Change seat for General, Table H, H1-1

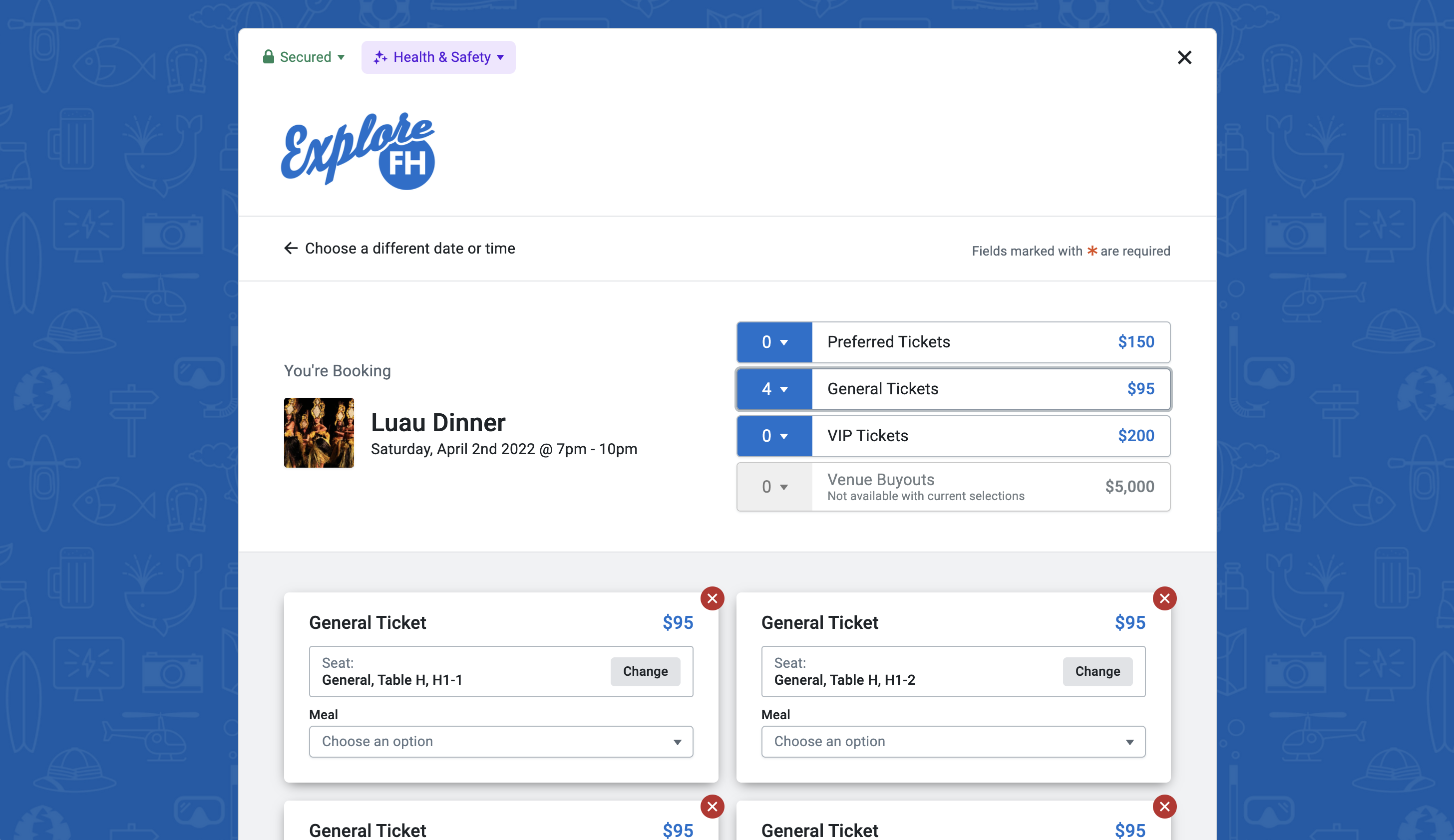[x=645, y=671]
